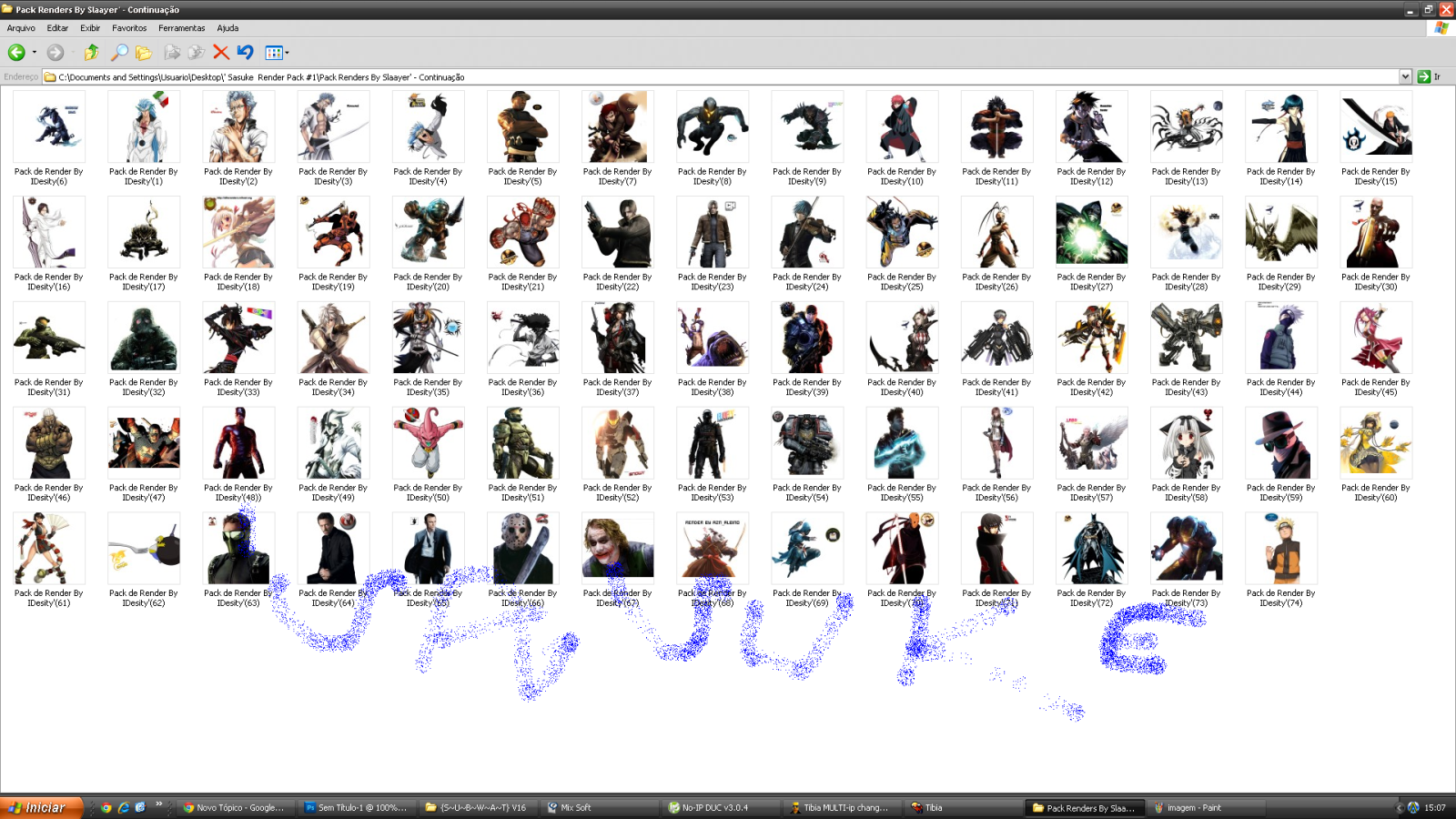Viewport: 1456px width, 819px height.
Task: Click the green Ir go button
Action: pyautogui.click(x=1430, y=76)
